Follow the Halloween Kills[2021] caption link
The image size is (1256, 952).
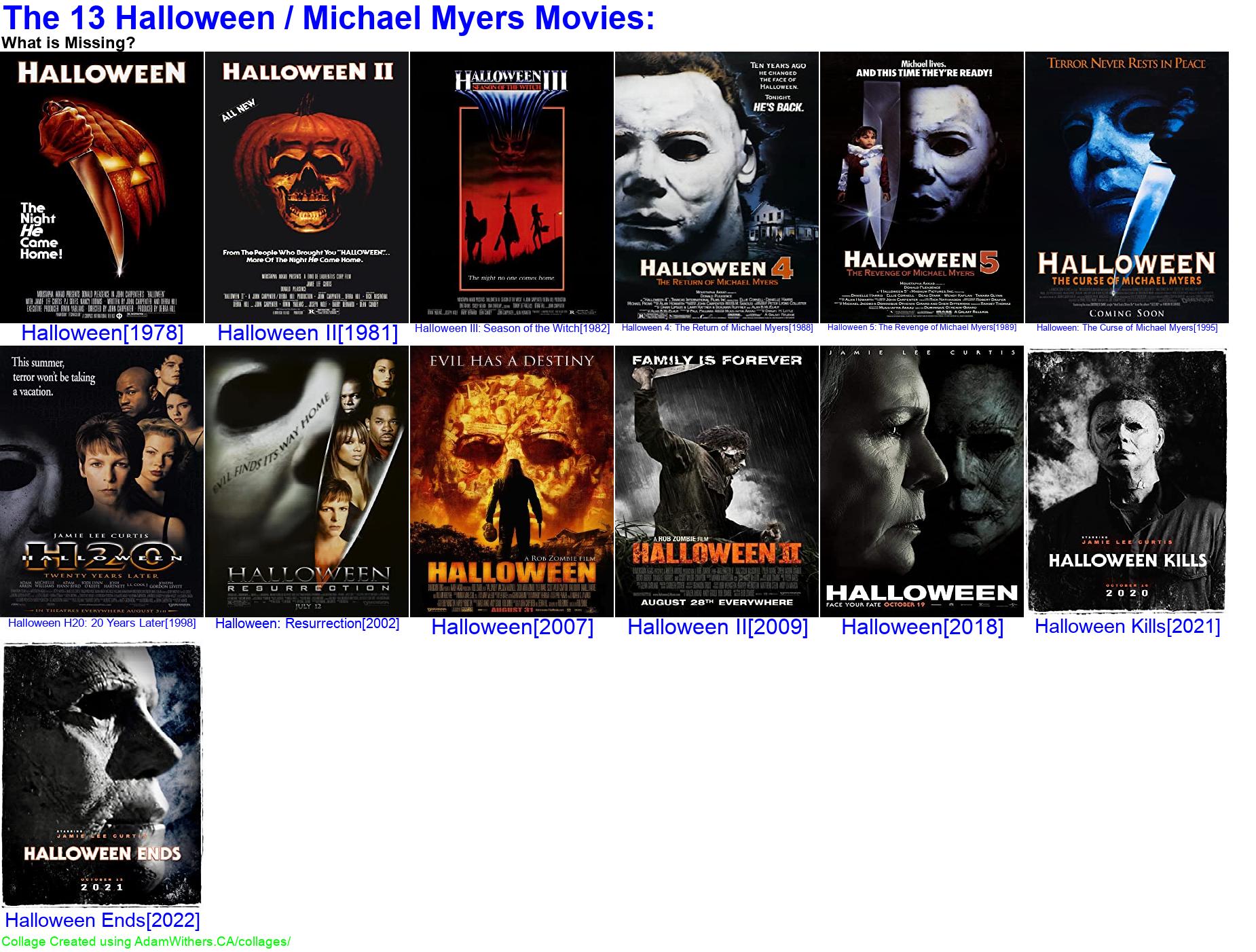[1127, 626]
